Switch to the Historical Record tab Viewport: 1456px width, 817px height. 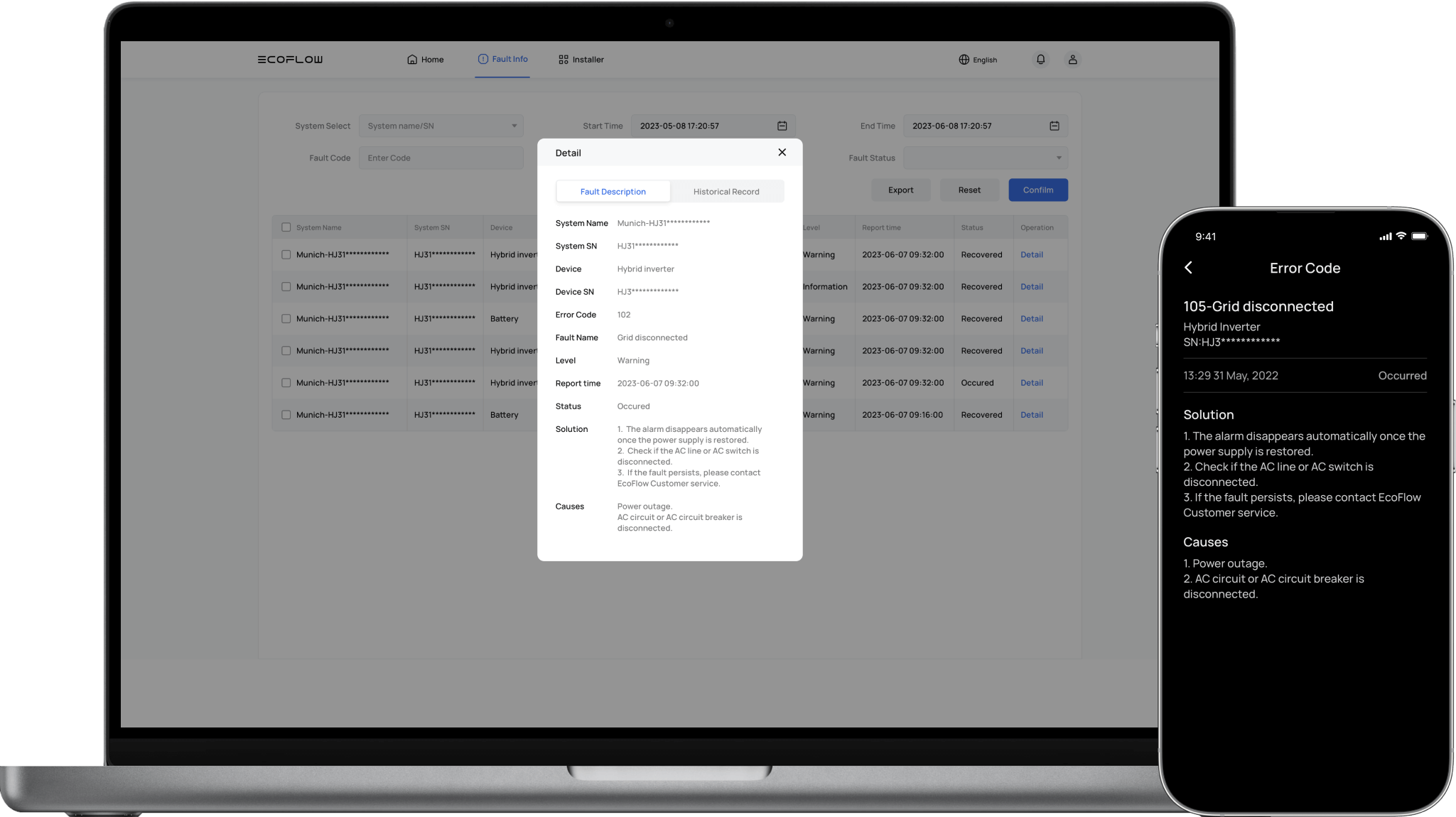click(726, 192)
